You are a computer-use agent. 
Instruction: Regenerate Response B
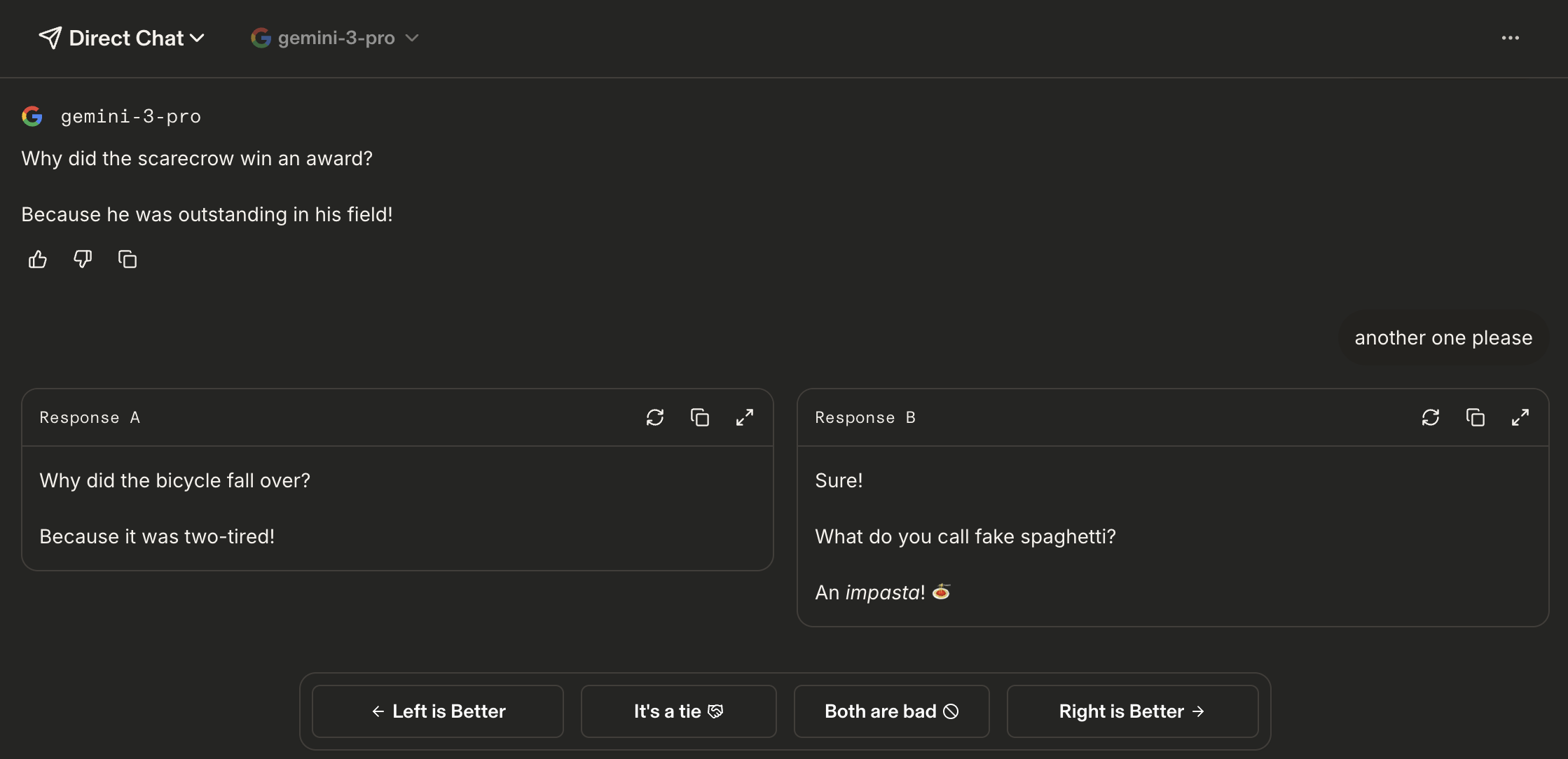pos(1431,418)
